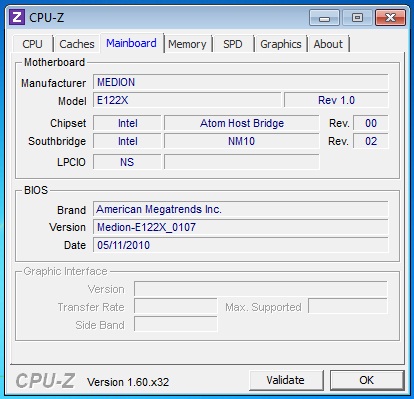Go to the Memory tab
This screenshot has height=399, width=414.
(187, 44)
